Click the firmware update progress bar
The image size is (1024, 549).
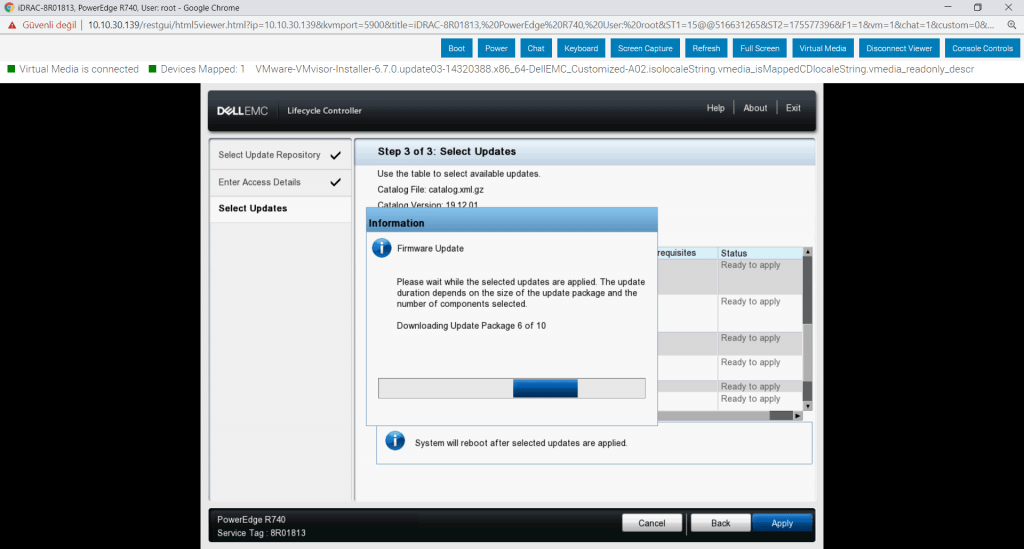tap(511, 388)
